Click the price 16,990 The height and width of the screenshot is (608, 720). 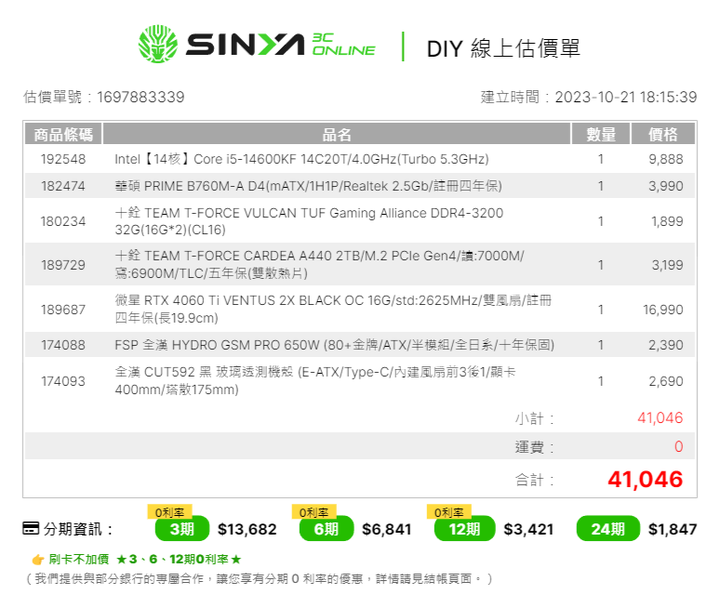pyautogui.click(x=663, y=310)
